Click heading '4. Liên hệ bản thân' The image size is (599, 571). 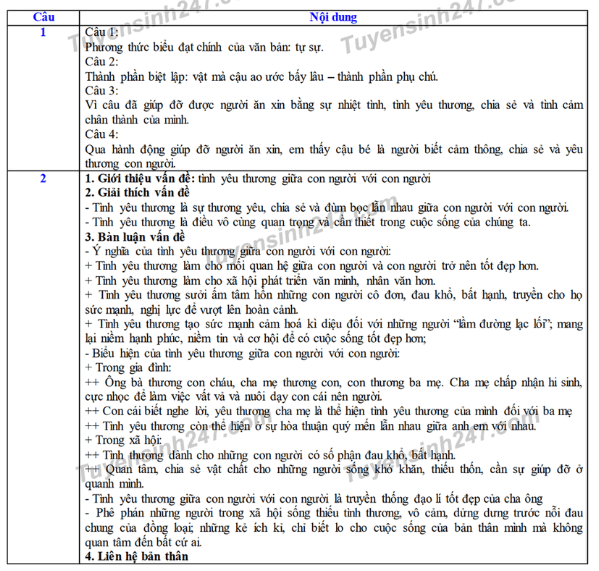pyautogui.click(x=137, y=556)
